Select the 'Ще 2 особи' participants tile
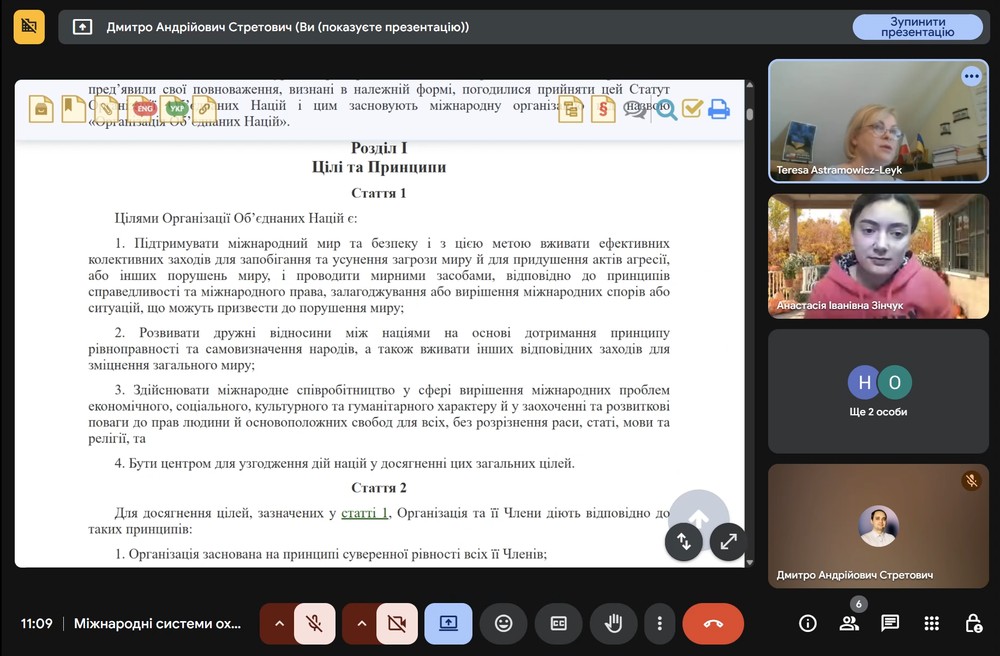The image size is (1000, 656). (x=877, y=392)
